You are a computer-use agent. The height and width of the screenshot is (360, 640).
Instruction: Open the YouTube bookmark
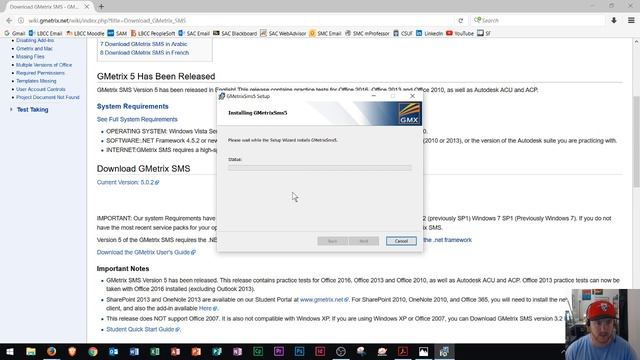point(460,33)
